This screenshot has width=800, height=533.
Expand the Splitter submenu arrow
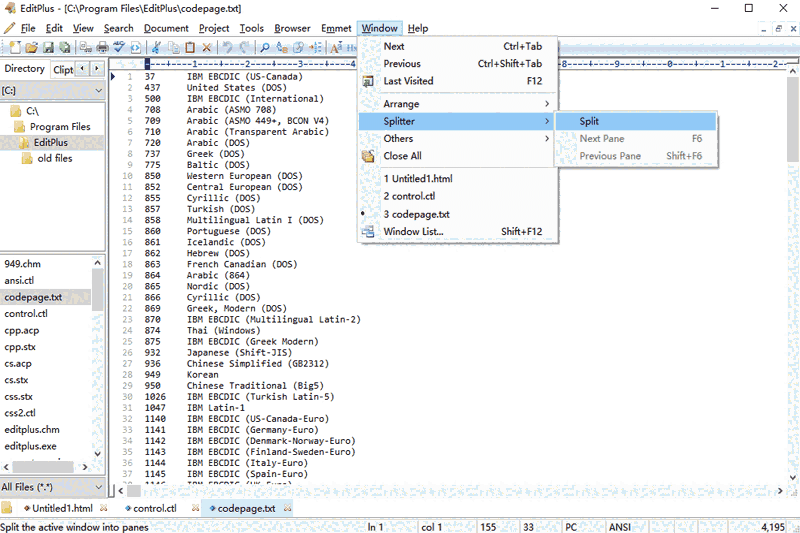[547, 121]
